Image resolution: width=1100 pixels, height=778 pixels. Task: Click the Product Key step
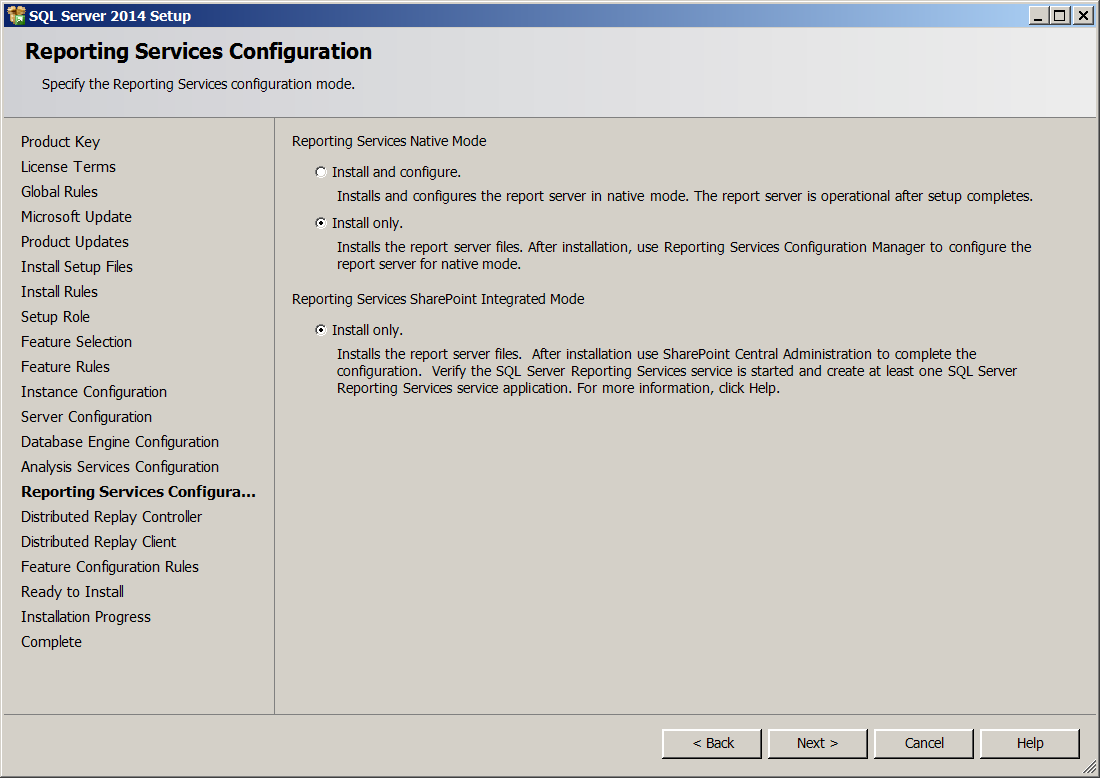point(60,142)
